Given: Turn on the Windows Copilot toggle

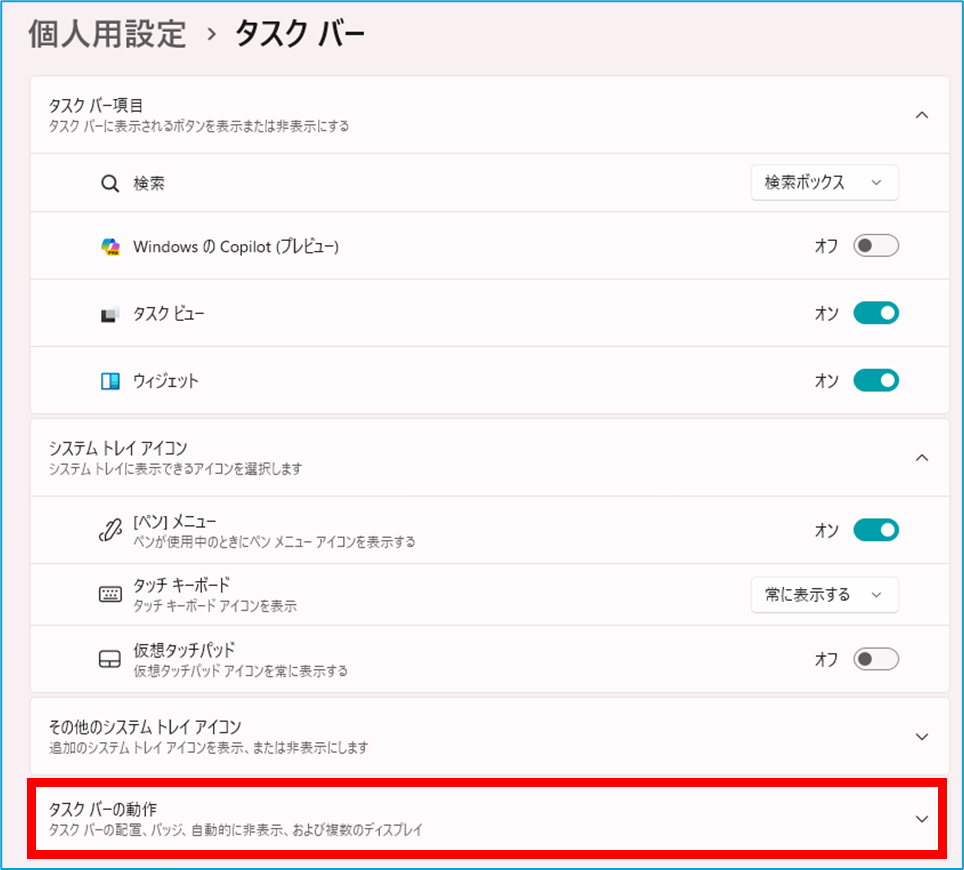Looking at the screenshot, I should coord(875,246).
